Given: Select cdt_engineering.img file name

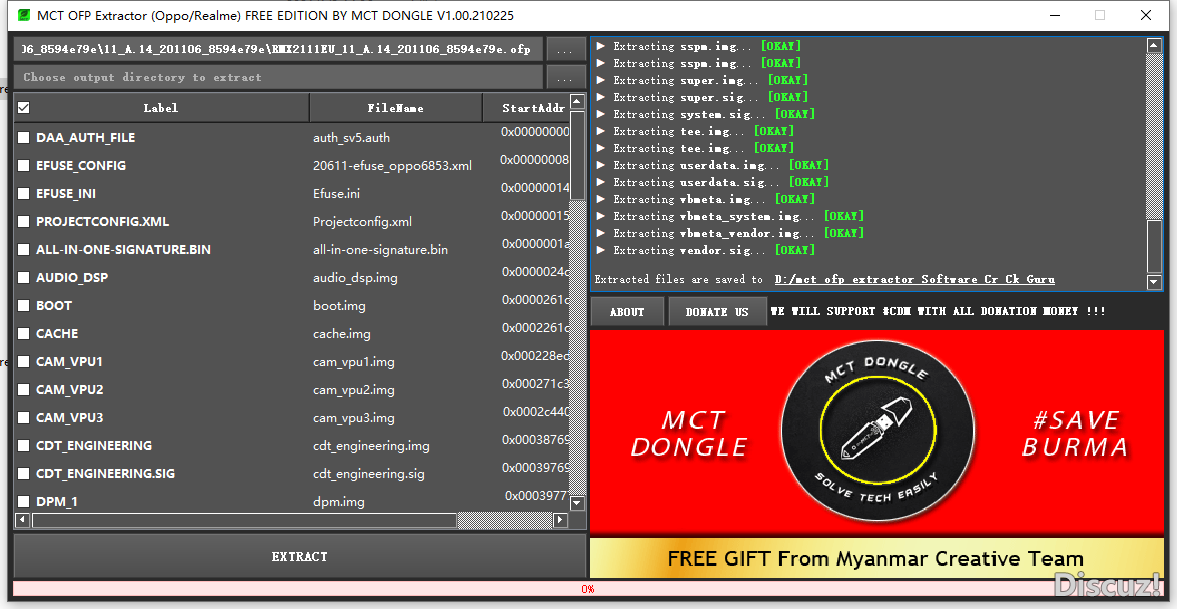Looking at the screenshot, I should 372,446.
